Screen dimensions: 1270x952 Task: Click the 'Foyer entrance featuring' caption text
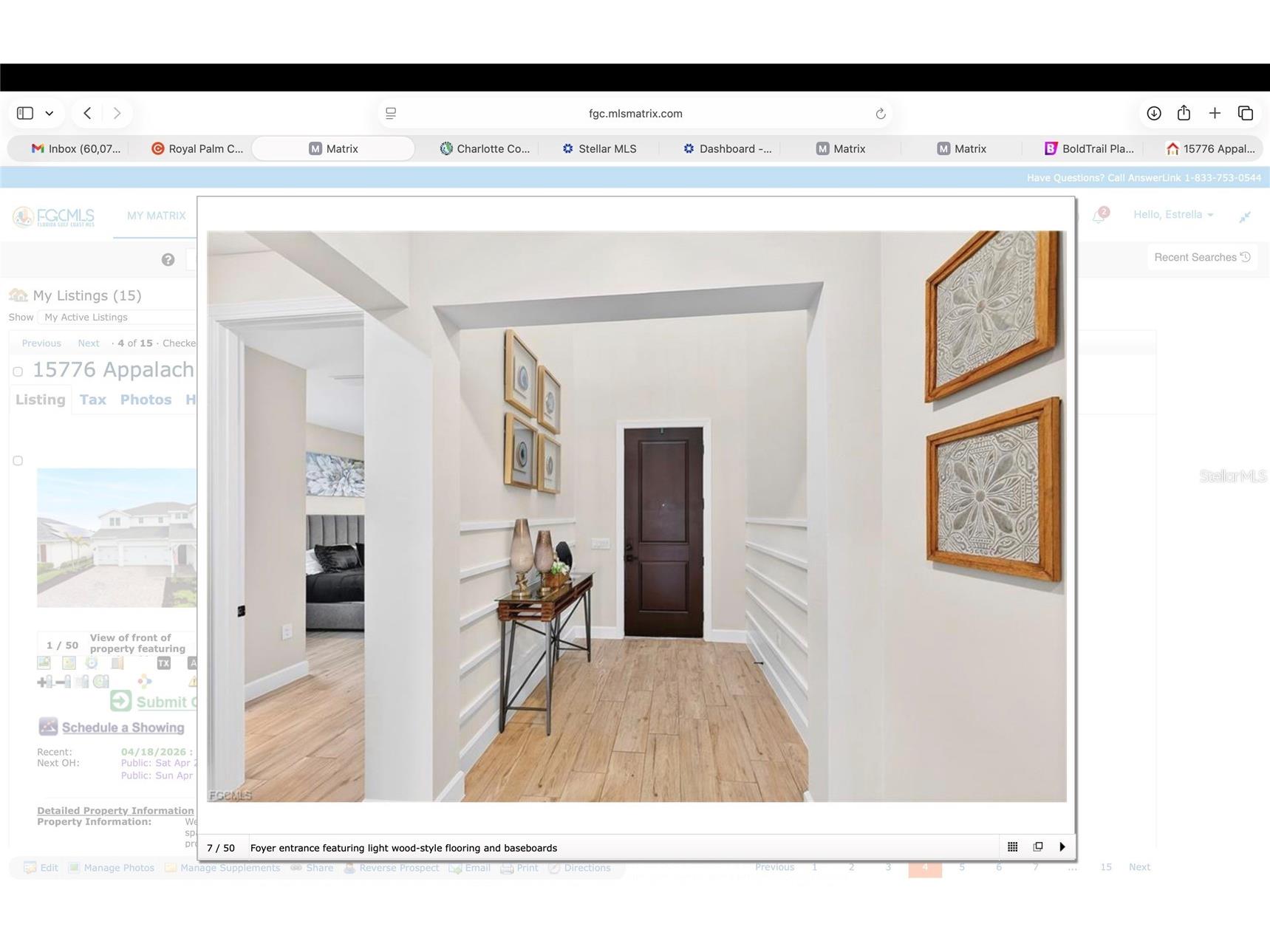pyautogui.click(x=403, y=848)
